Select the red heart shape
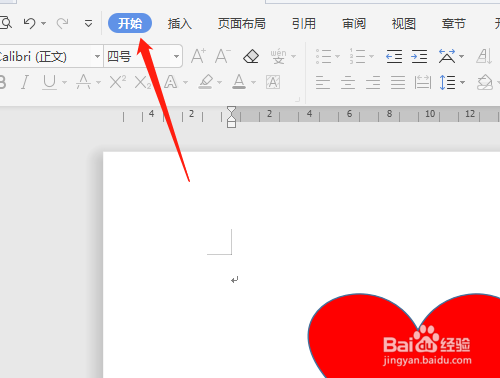This screenshot has height=378, width=500. pyautogui.click(x=404, y=336)
